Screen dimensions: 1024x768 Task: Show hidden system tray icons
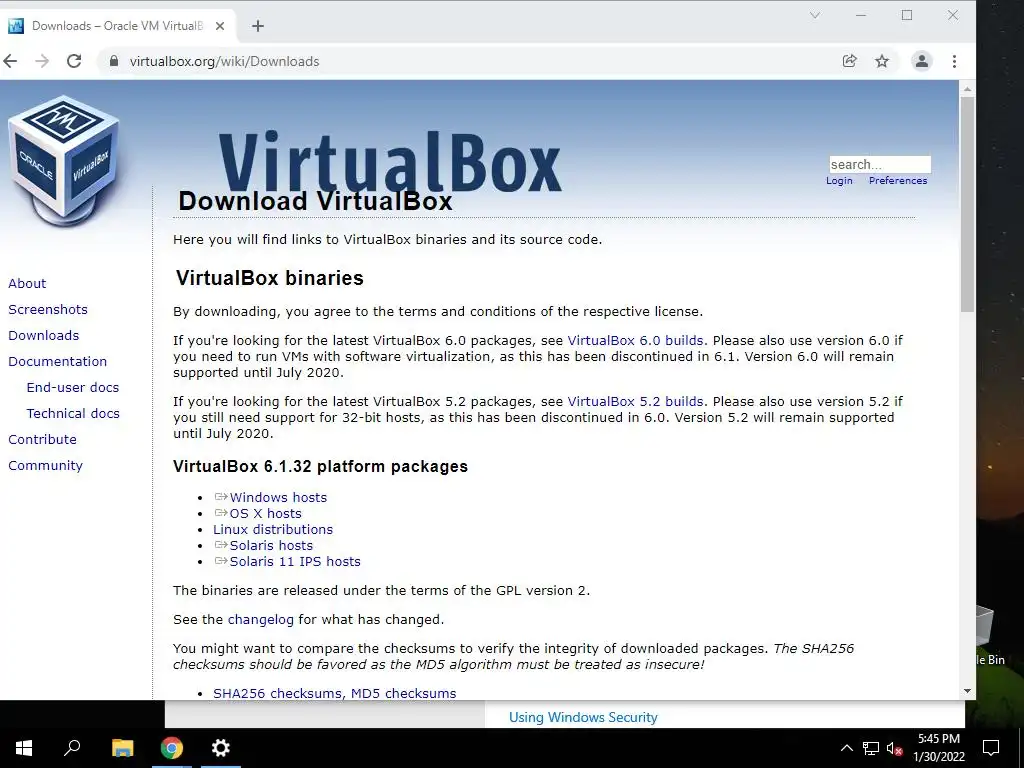tap(846, 748)
